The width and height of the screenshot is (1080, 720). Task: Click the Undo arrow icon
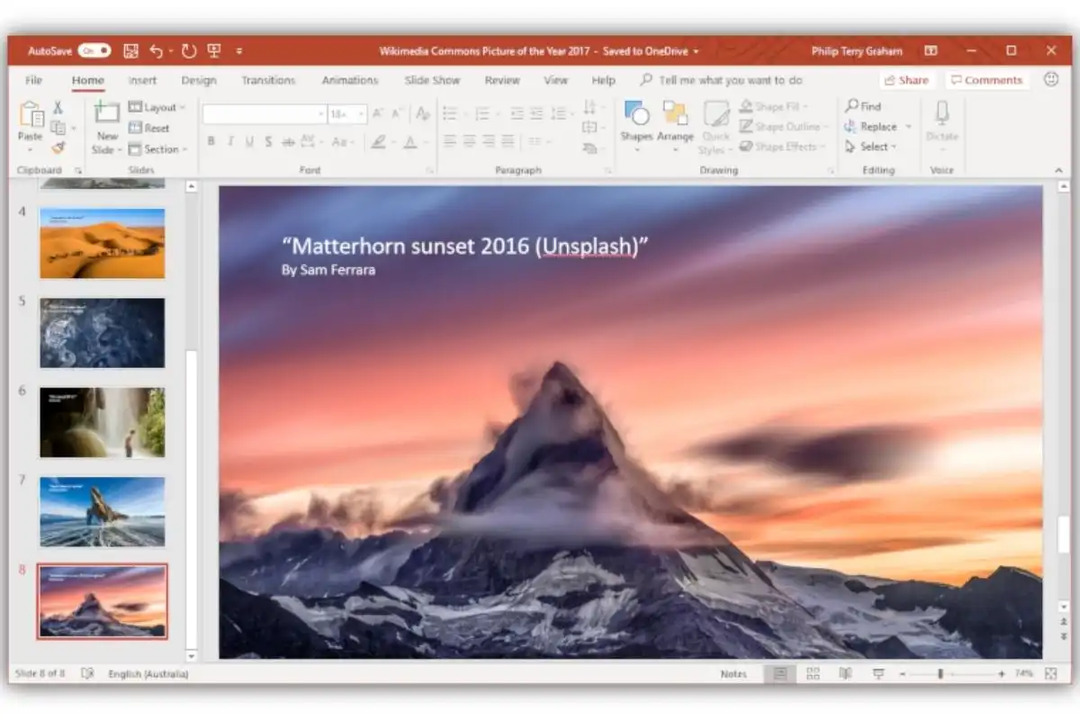coord(156,51)
